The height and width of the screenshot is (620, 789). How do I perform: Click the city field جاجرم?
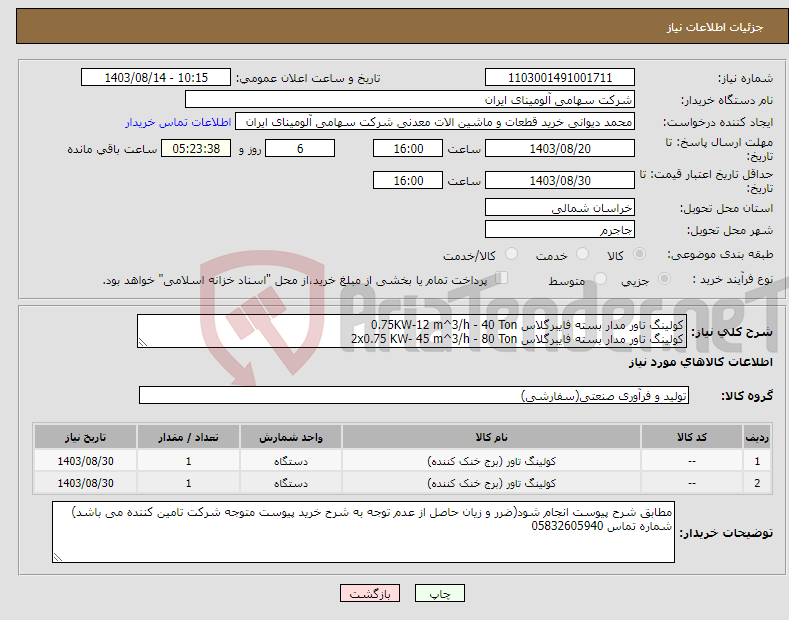pos(560,229)
